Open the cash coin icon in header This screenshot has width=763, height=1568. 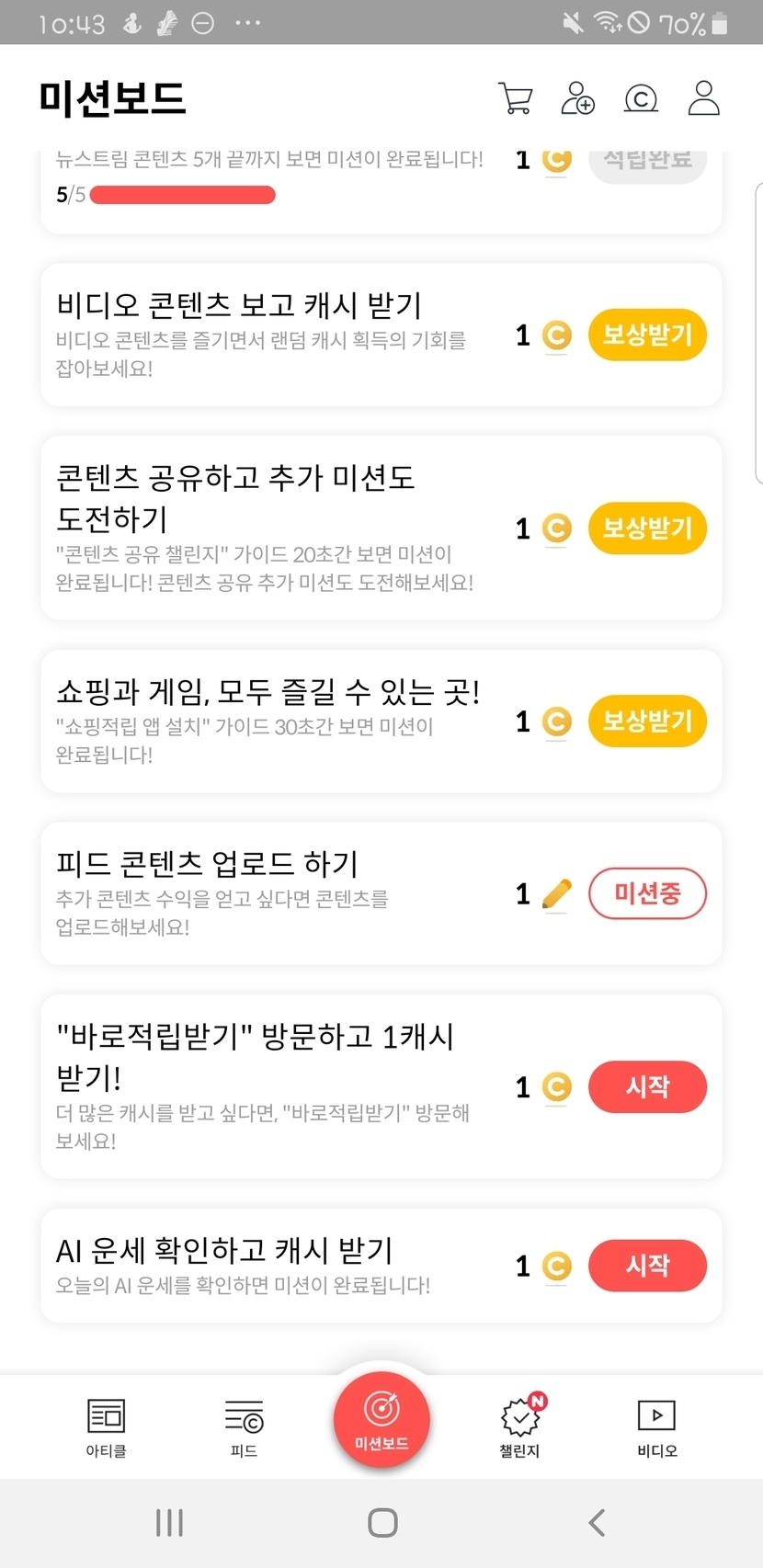tap(641, 98)
